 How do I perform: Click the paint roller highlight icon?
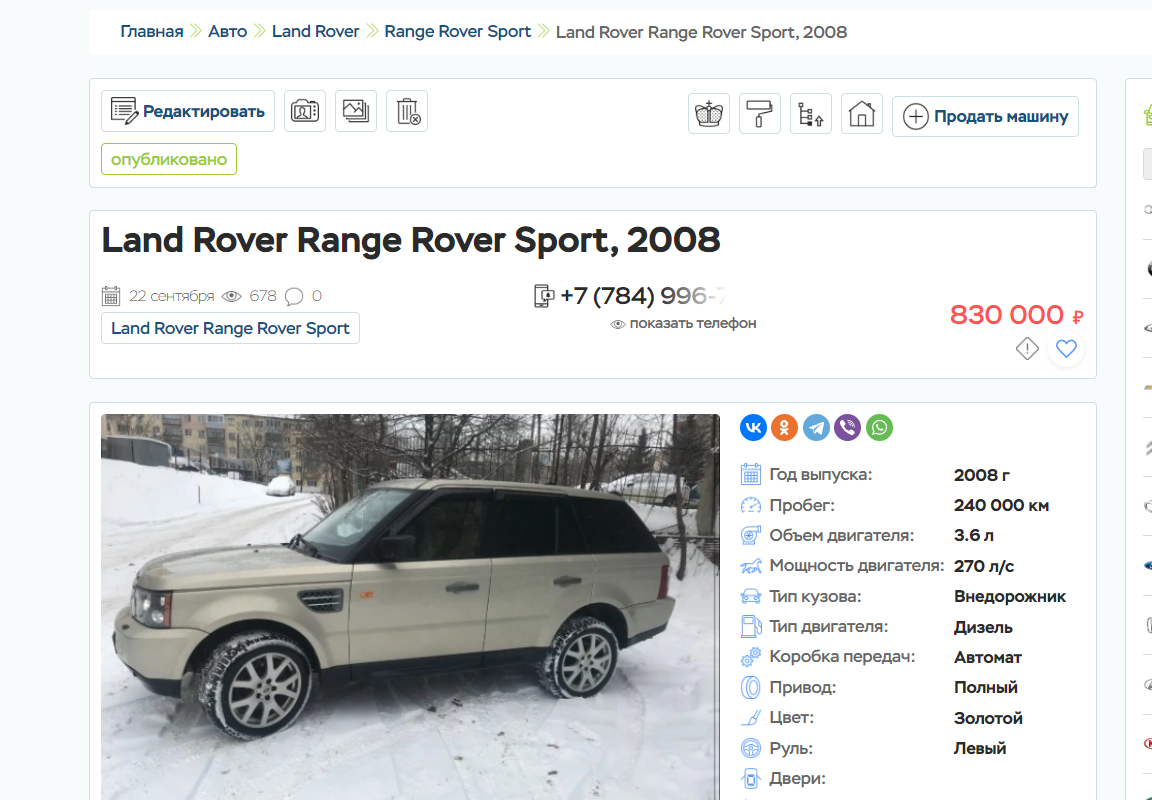click(760, 114)
